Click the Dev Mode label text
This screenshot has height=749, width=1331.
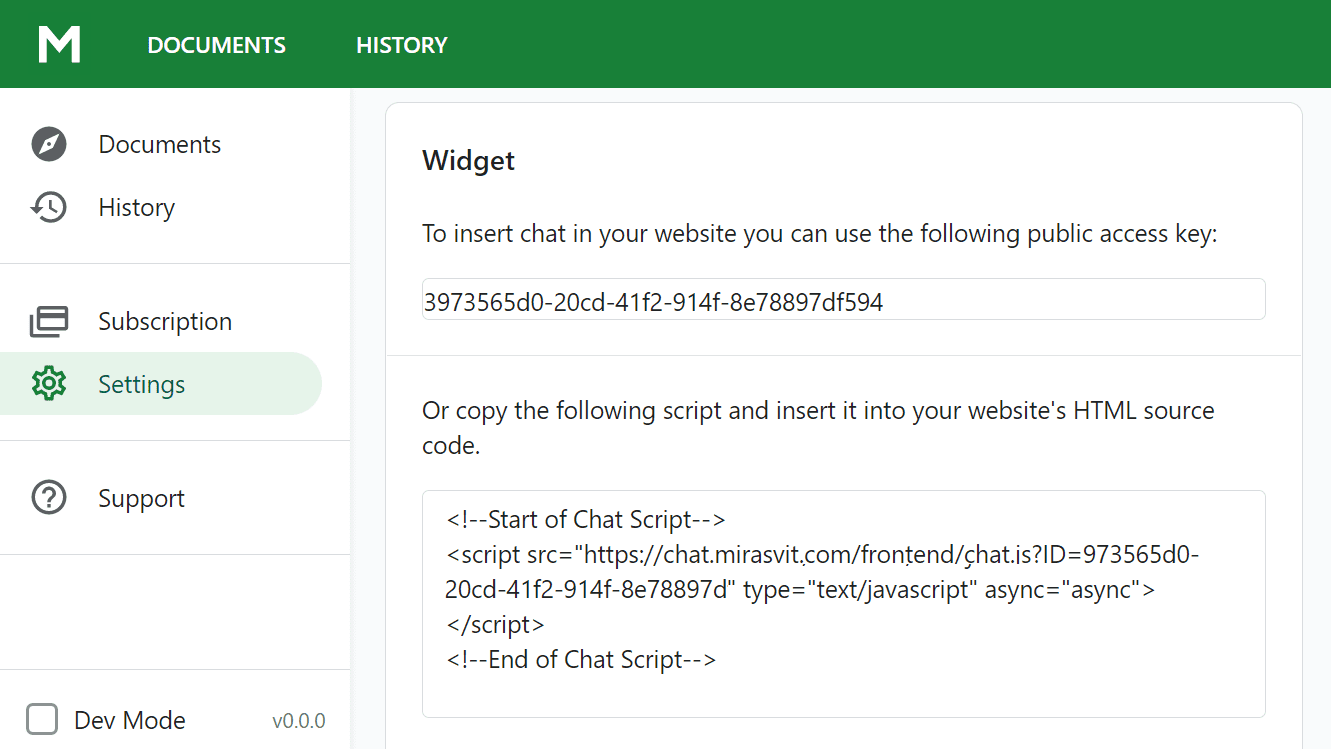coord(129,720)
